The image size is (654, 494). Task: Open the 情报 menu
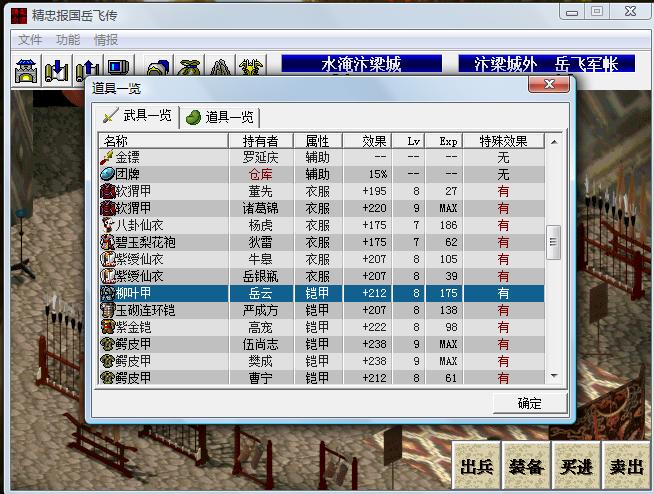tap(106, 40)
